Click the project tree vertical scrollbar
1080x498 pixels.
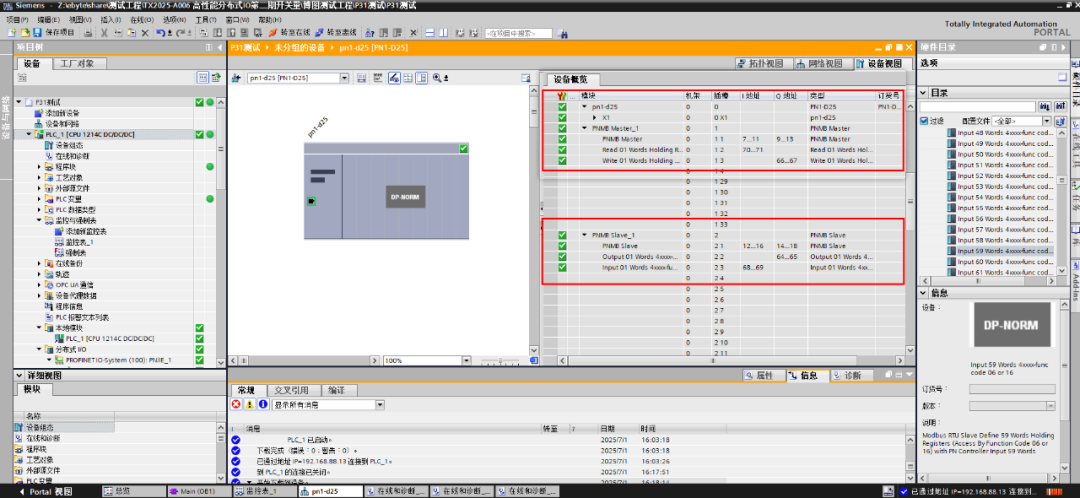[220, 145]
